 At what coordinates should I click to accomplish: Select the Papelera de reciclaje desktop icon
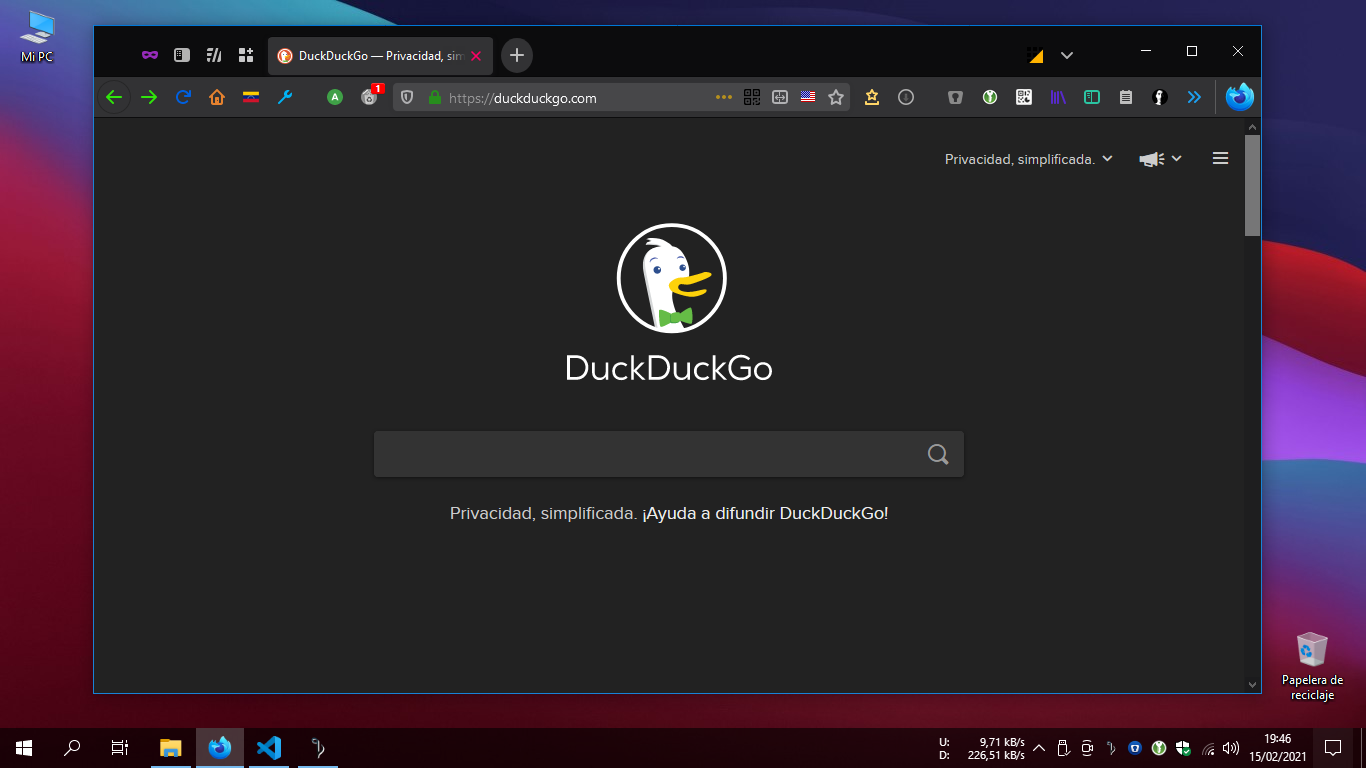pos(1312,666)
